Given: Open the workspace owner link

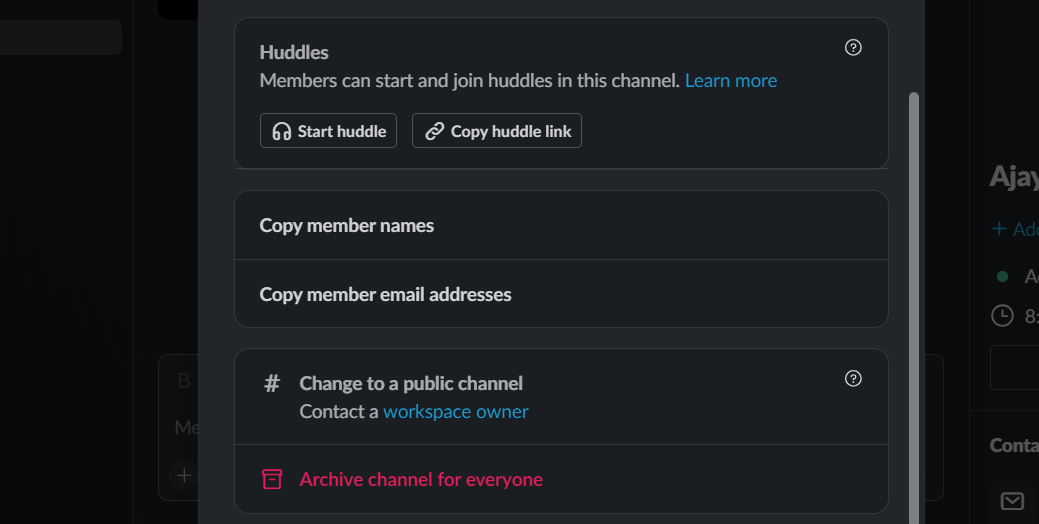Looking at the screenshot, I should (455, 411).
